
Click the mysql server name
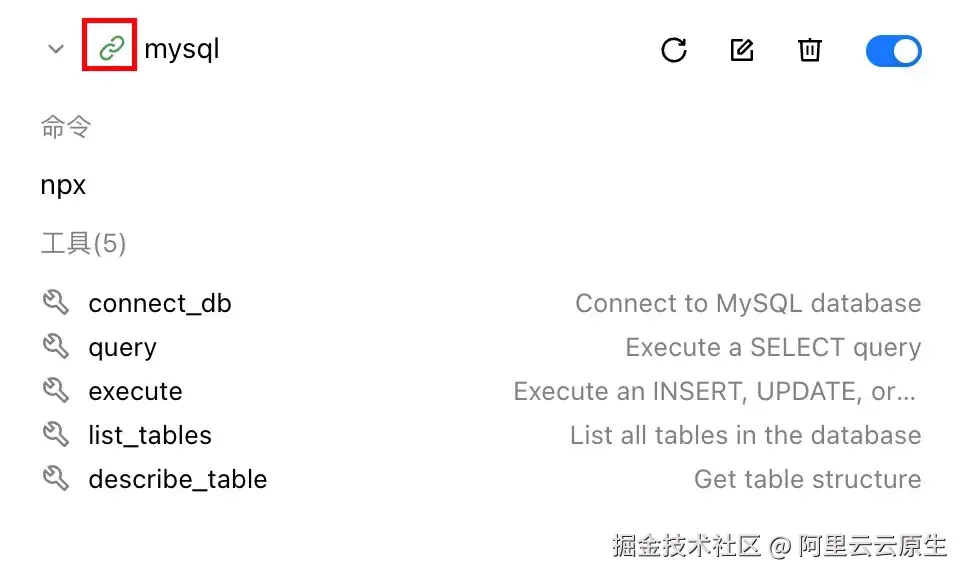[182, 49]
